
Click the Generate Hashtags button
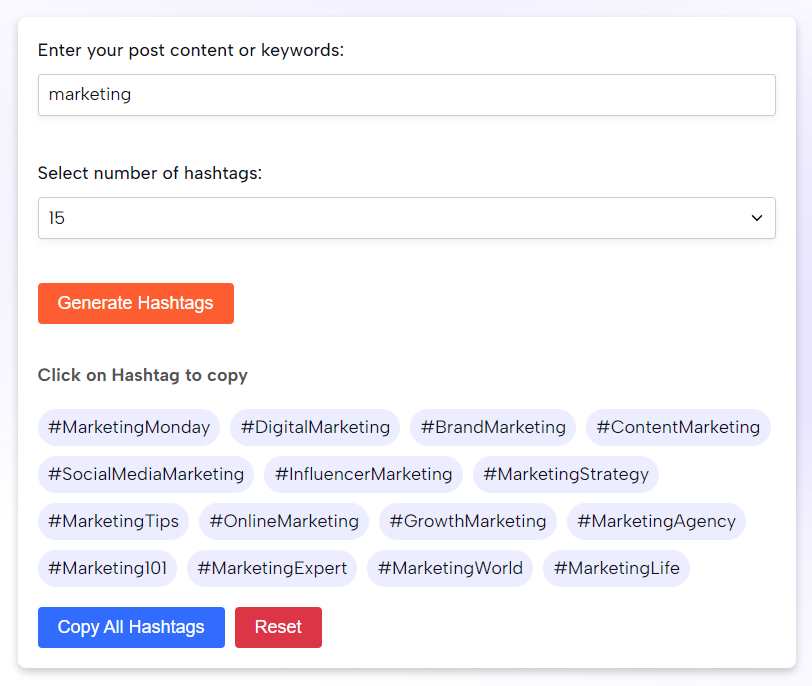[x=136, y=303]
